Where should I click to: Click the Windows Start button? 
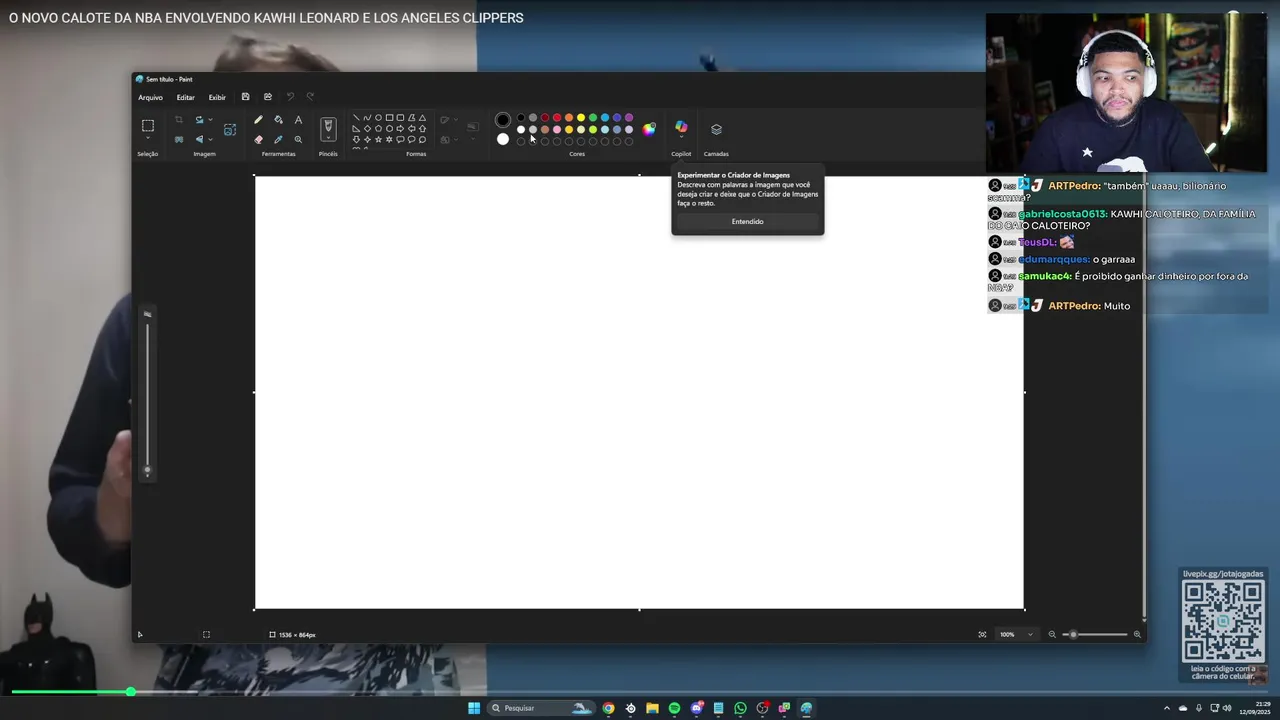(x=474, y=708)
